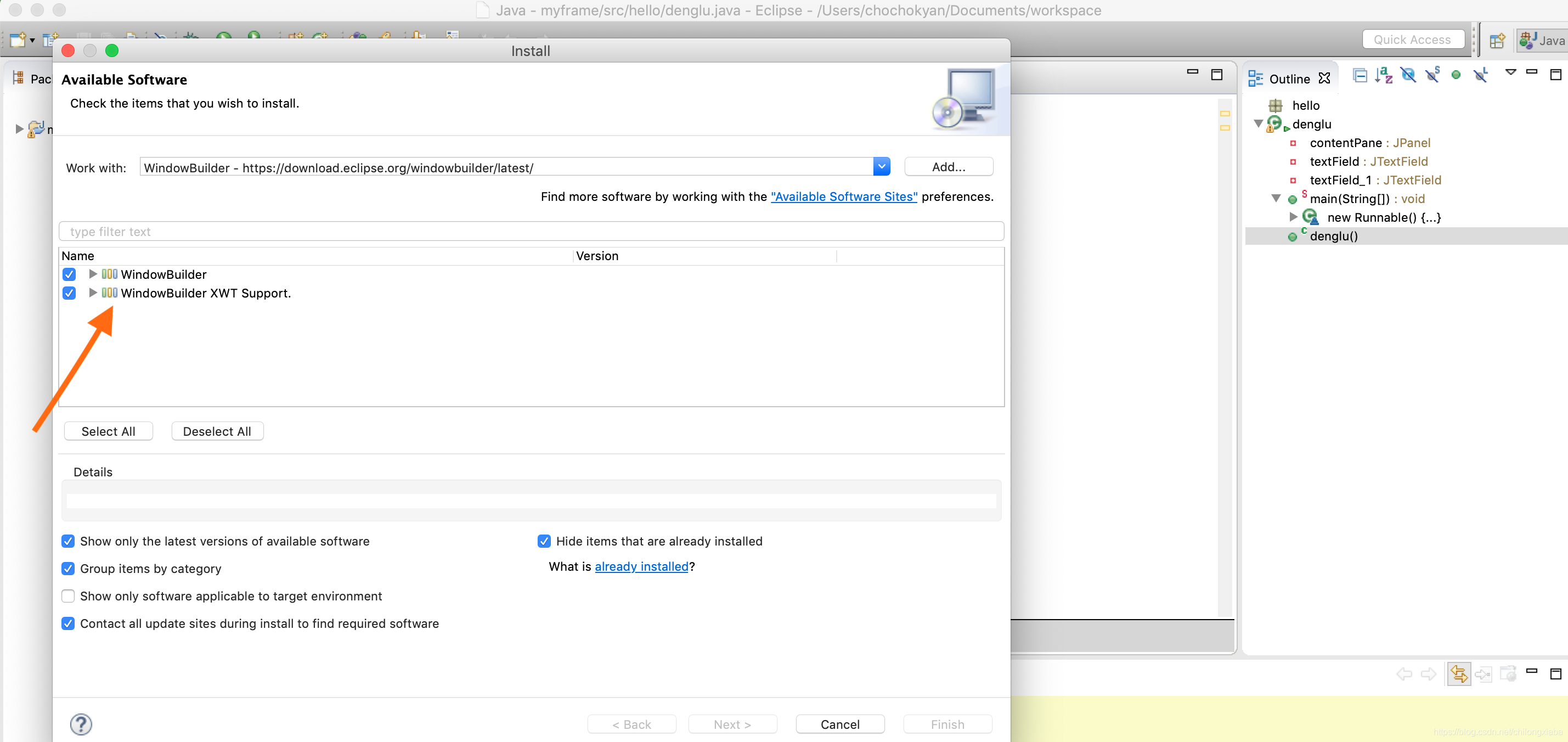Maximize the Outline view panel
This screenshot has height=742, width=1568.
[x=1555, y=74]
